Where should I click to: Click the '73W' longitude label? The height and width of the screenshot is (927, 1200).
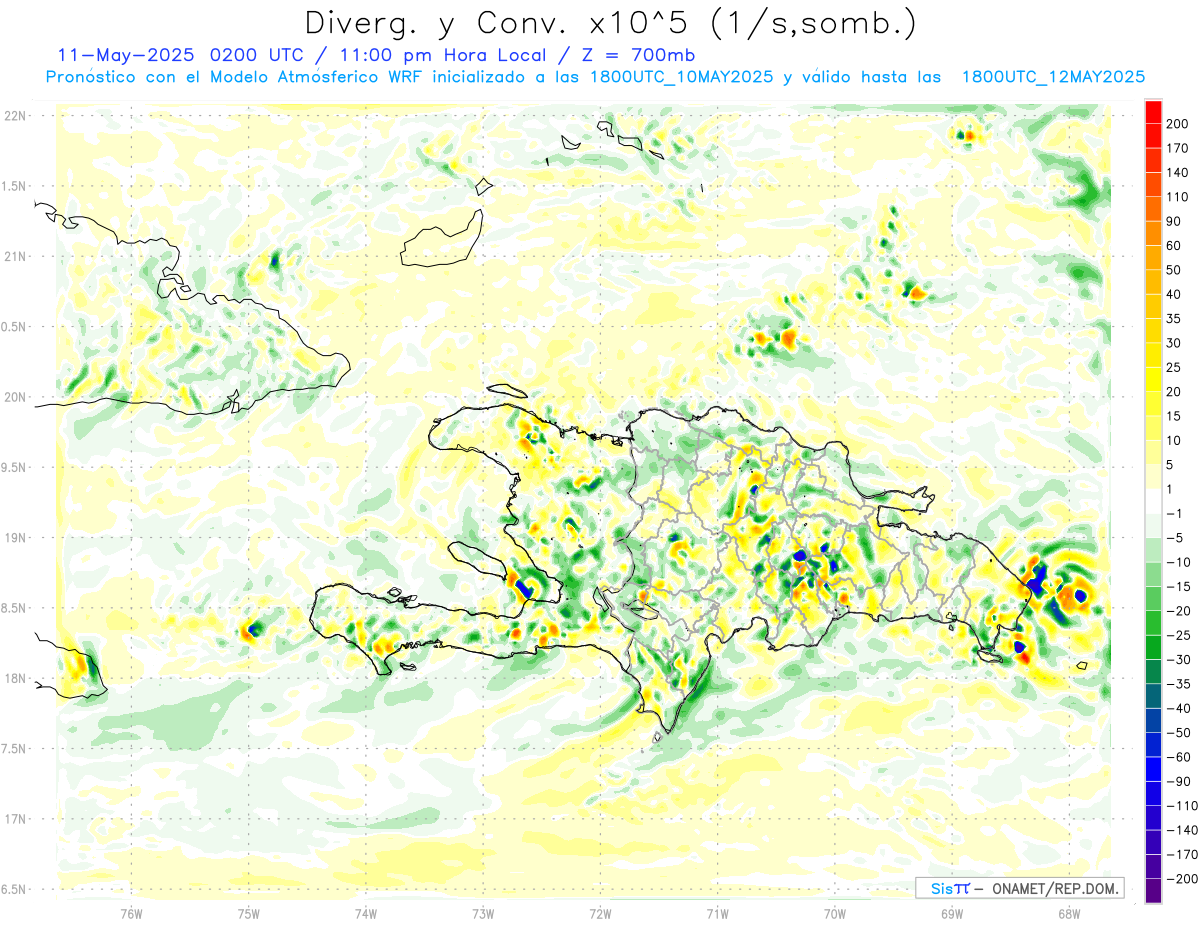tap(483, 912)
